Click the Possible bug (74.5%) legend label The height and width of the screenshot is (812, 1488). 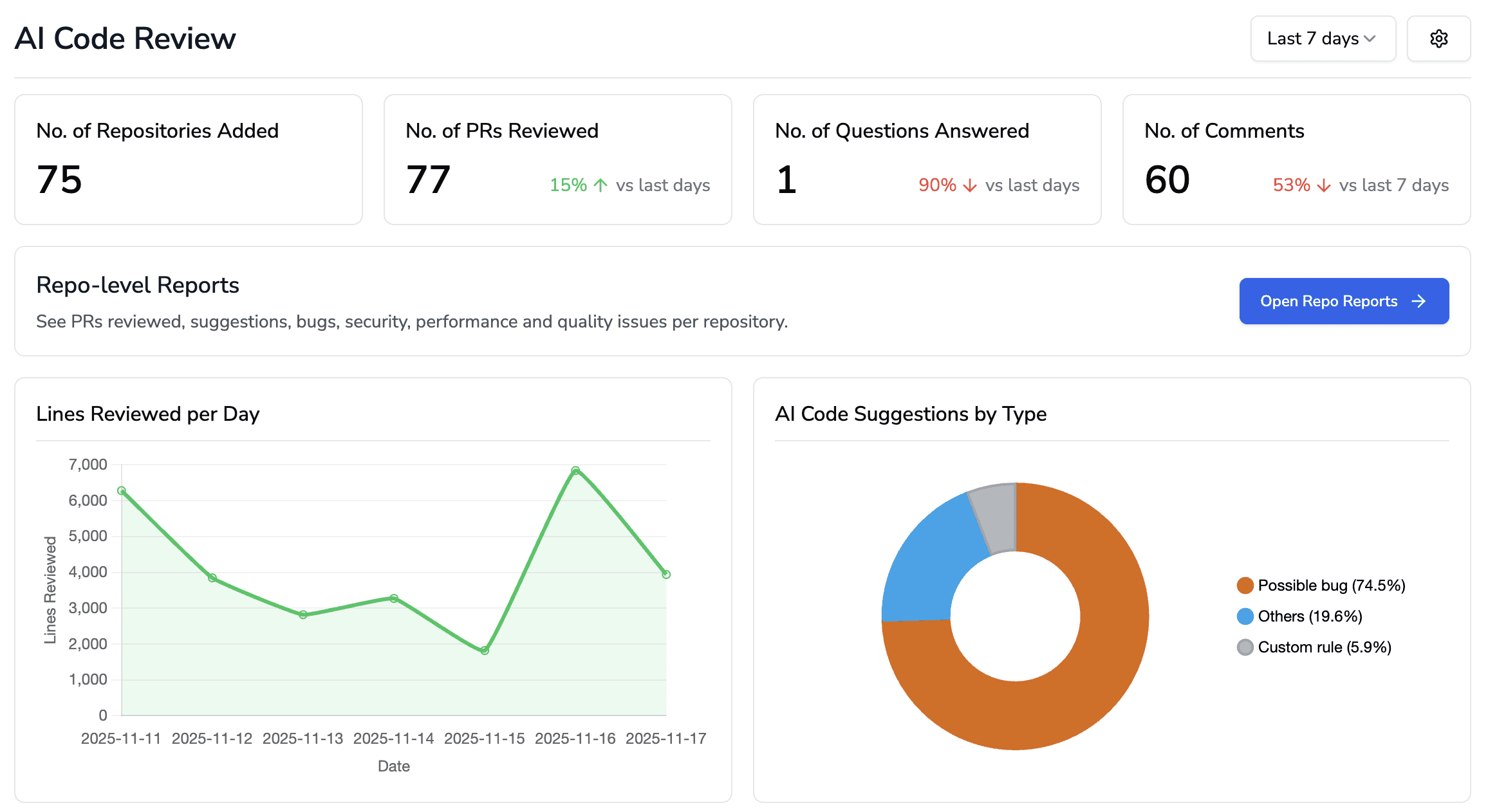(x=1332, y=586)
